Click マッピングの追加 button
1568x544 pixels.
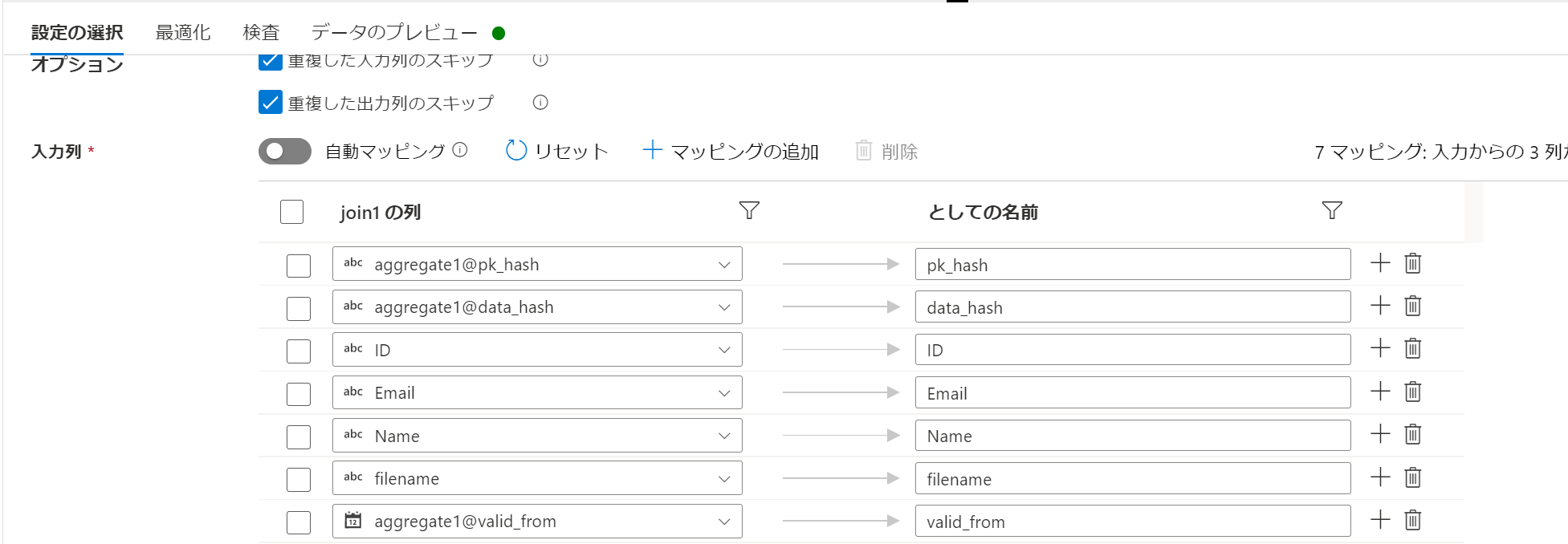click(x=731, y=151)
